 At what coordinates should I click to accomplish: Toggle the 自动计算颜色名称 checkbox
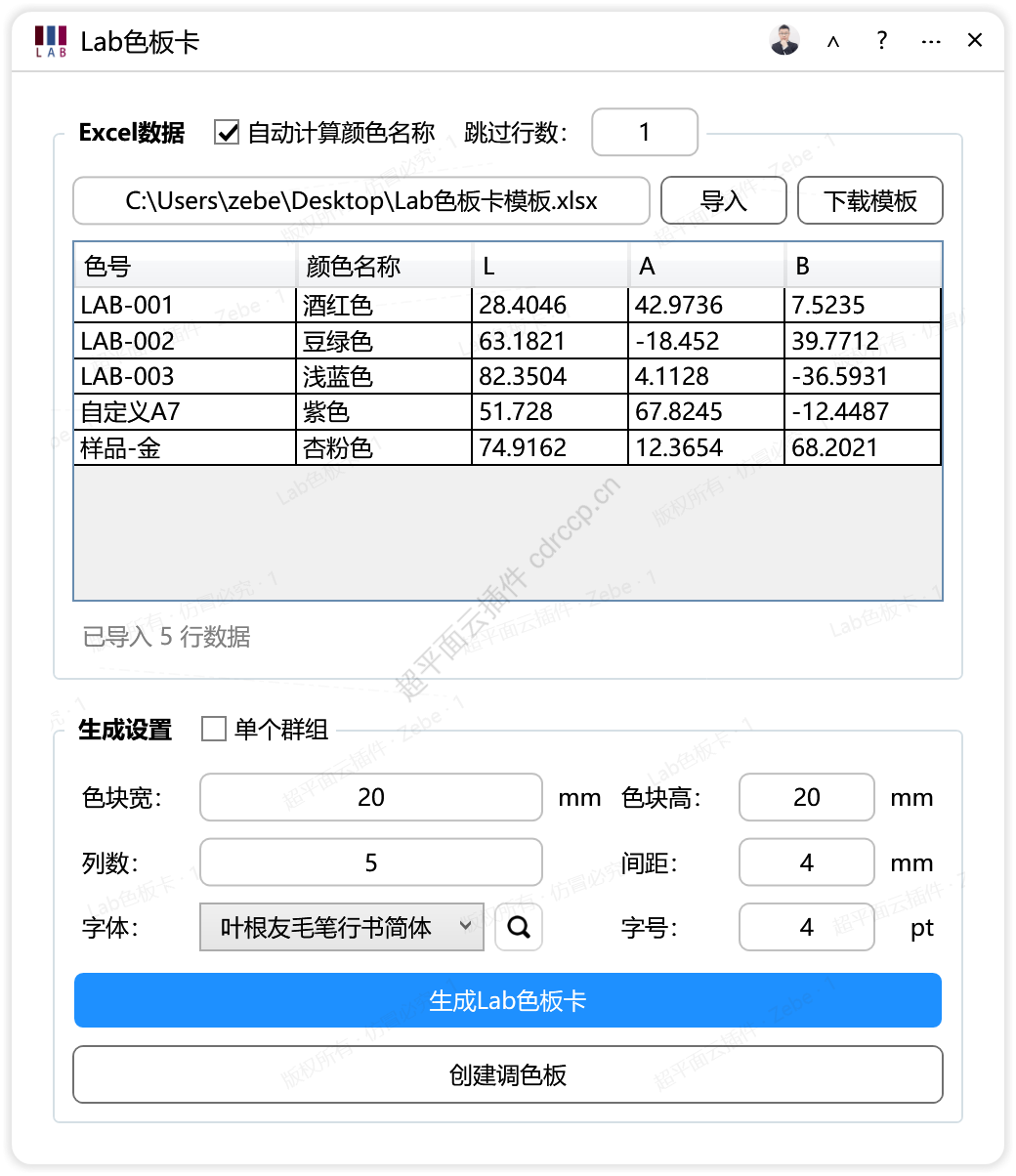coord(227,133)
